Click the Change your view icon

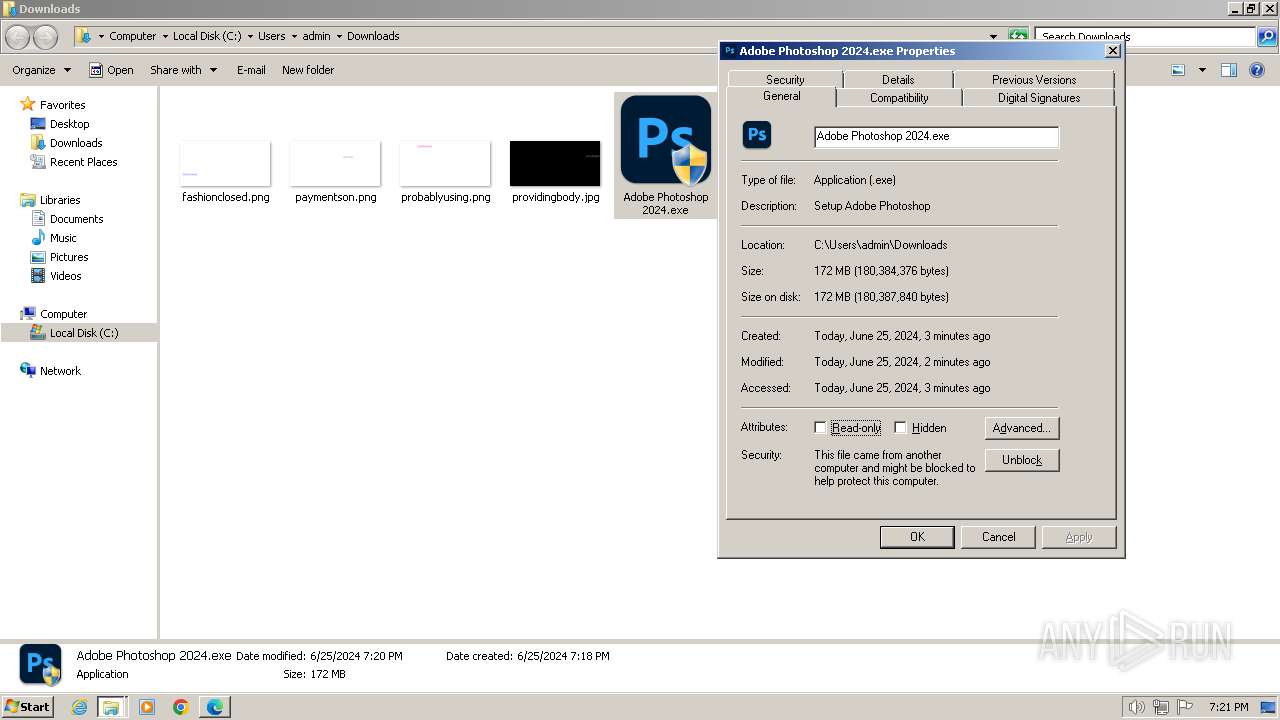(x=1178, y=70)
